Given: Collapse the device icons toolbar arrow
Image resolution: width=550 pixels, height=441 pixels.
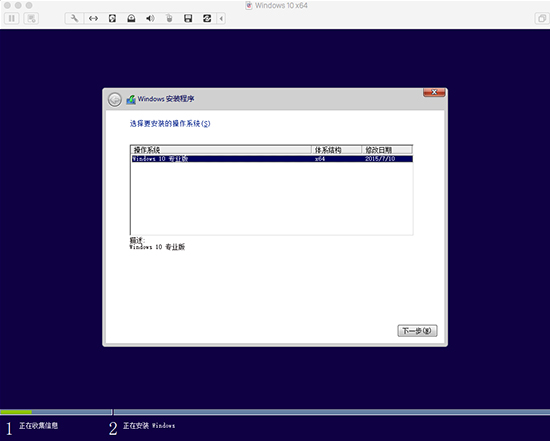Looking at the screenshot, I should [x=221, y=18].
